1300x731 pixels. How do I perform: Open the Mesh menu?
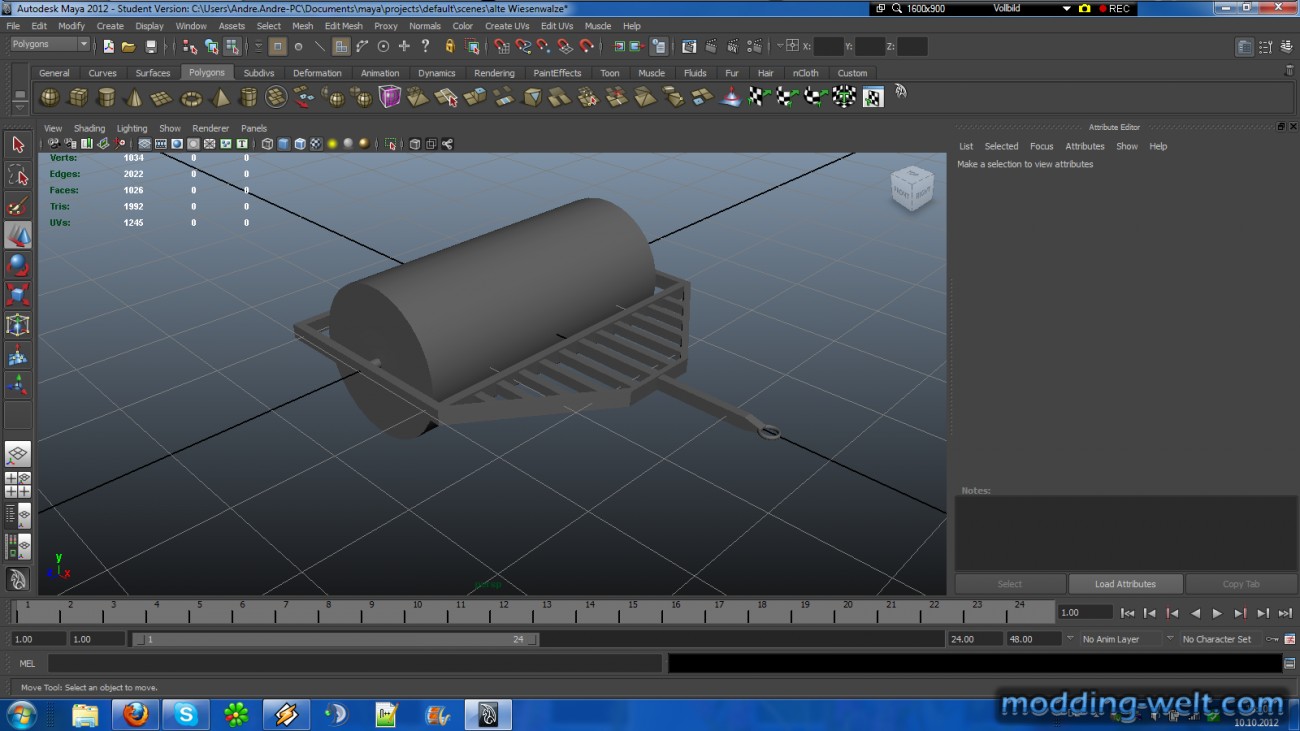pyautogui.click(x=303, y=26)
